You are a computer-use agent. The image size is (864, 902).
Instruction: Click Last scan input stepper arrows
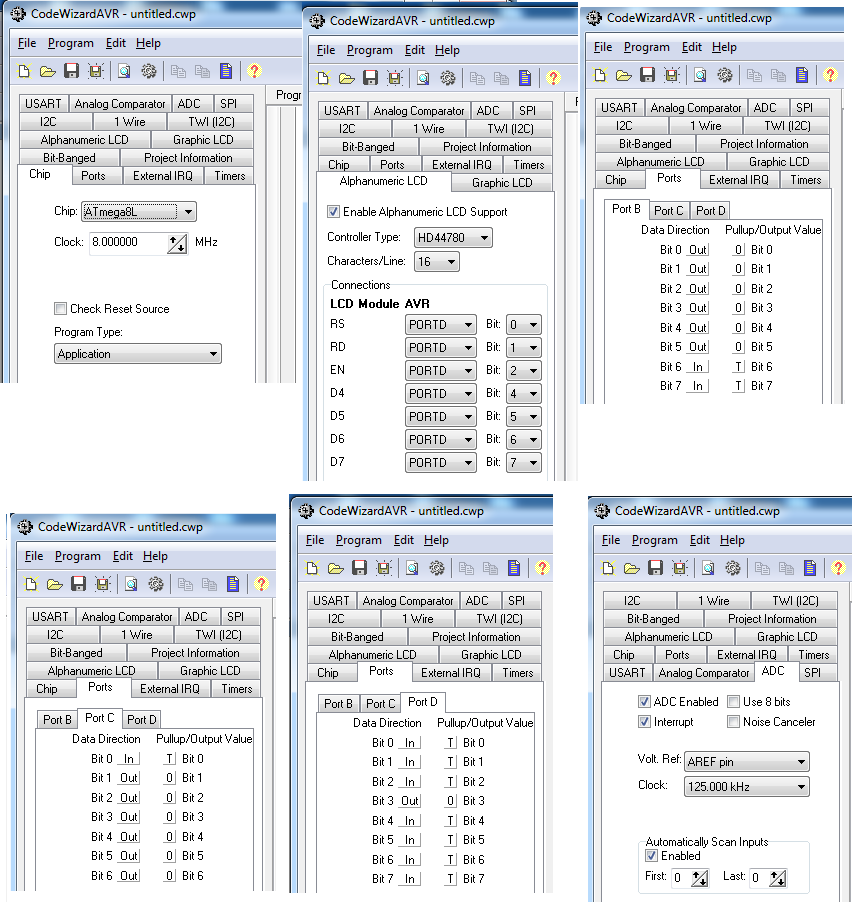click(778, 878)
